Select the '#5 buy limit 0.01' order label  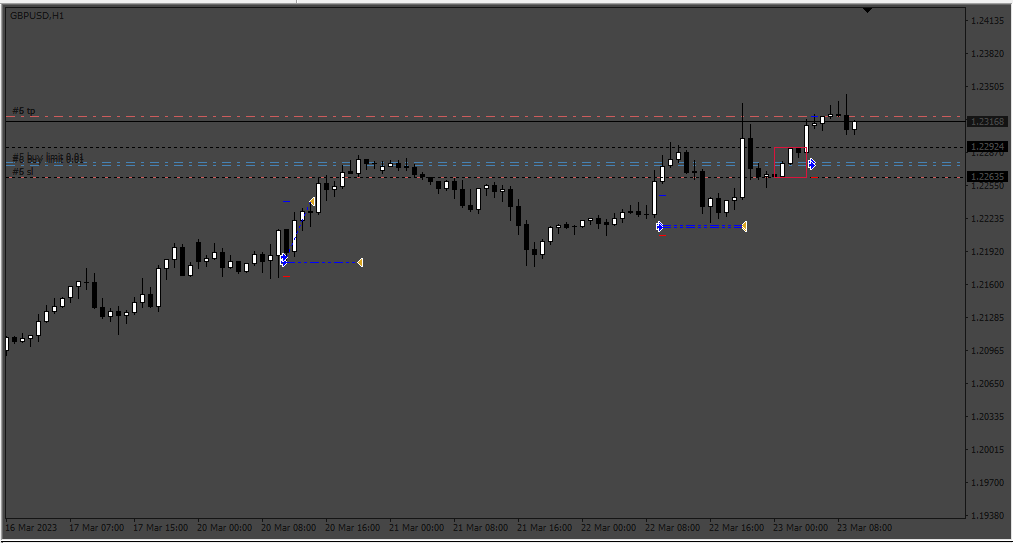[x=48, y=158]
